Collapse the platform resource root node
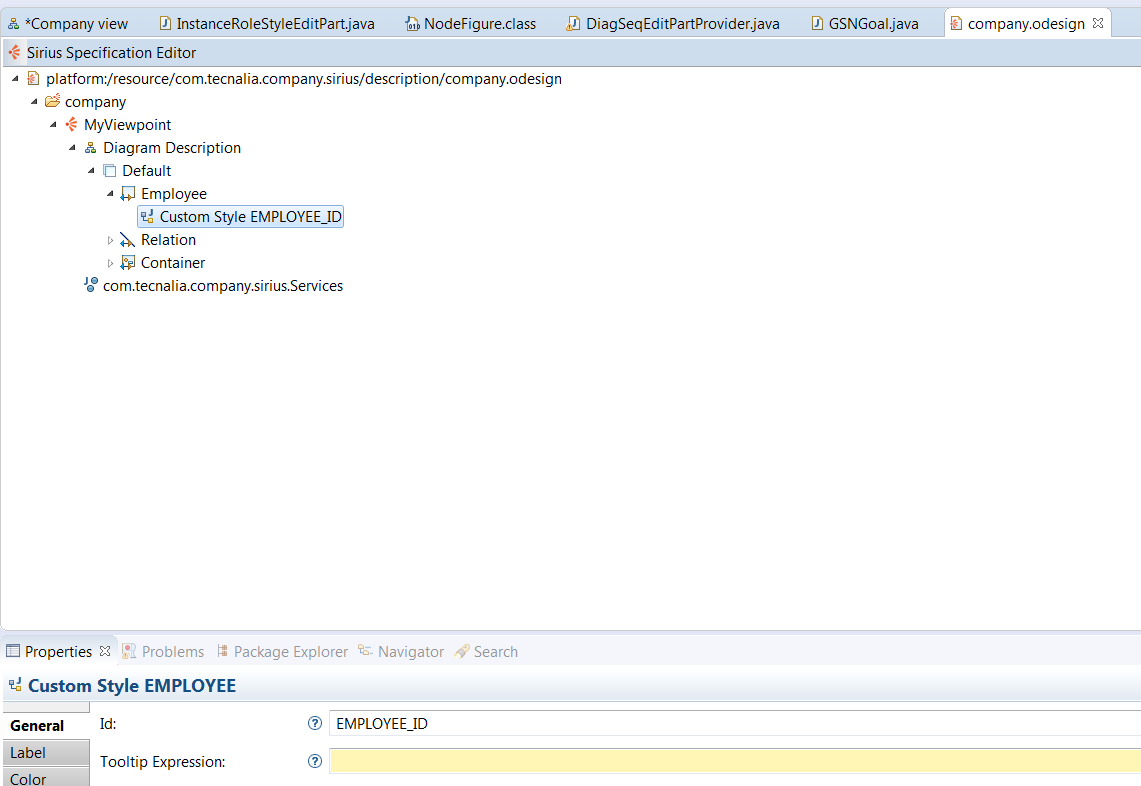This screenshot has height=786, width=1141. tap(15, 79)
